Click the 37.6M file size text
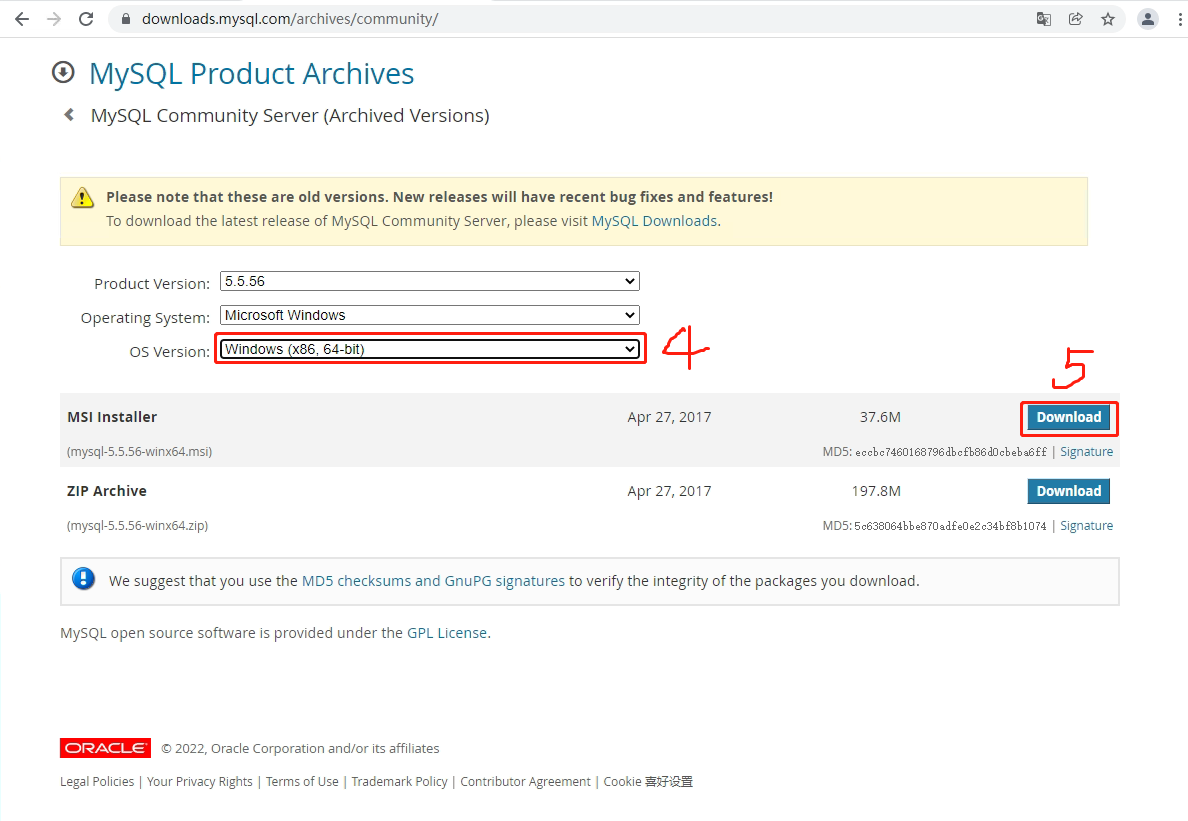This screenshot has width=1188, height=821. tap(880, 417)
